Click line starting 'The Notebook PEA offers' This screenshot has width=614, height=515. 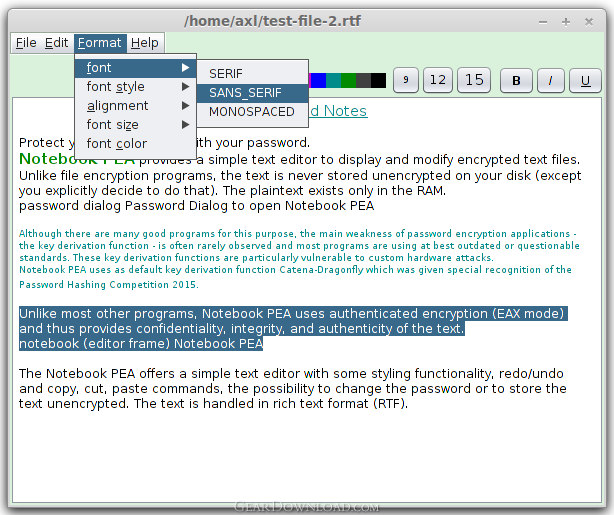click(x=291, y=374)
